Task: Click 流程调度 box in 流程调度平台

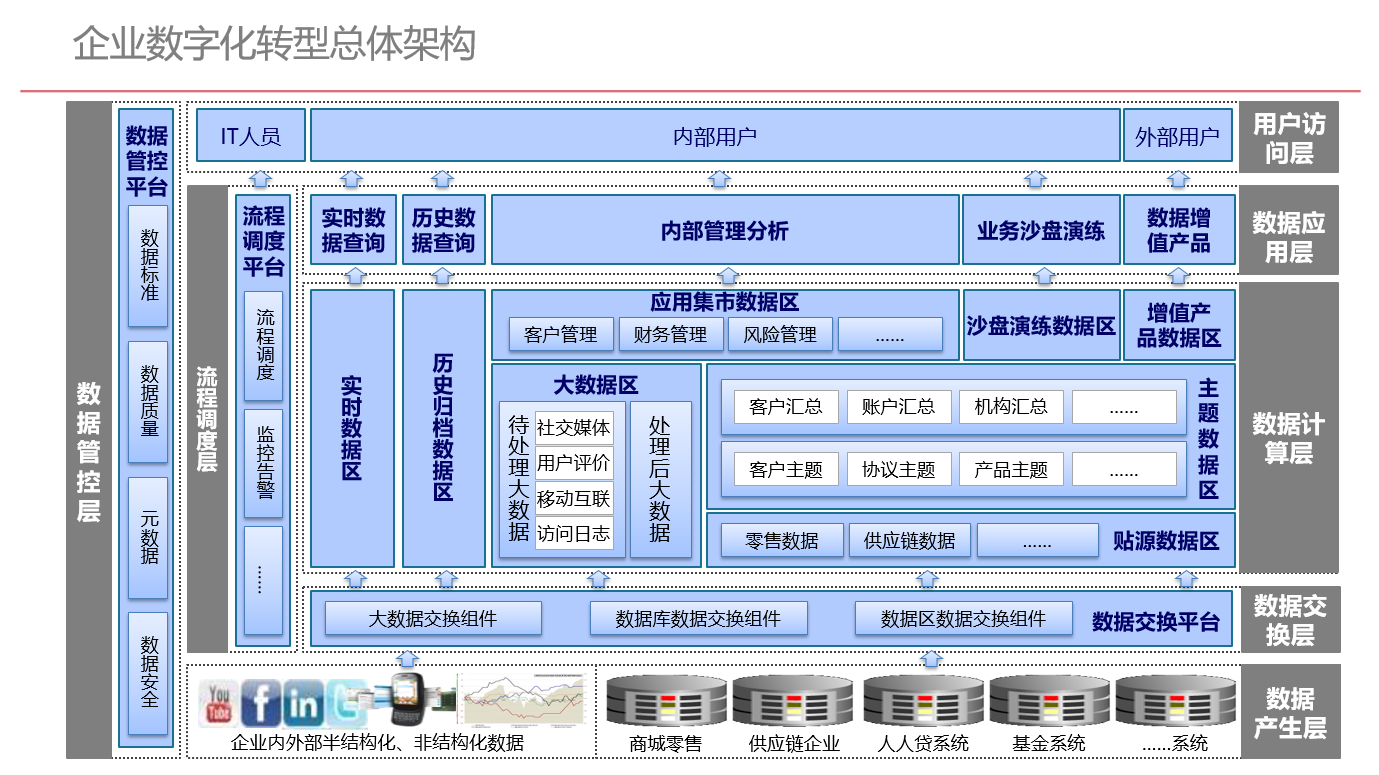Action: click(264, 346)
